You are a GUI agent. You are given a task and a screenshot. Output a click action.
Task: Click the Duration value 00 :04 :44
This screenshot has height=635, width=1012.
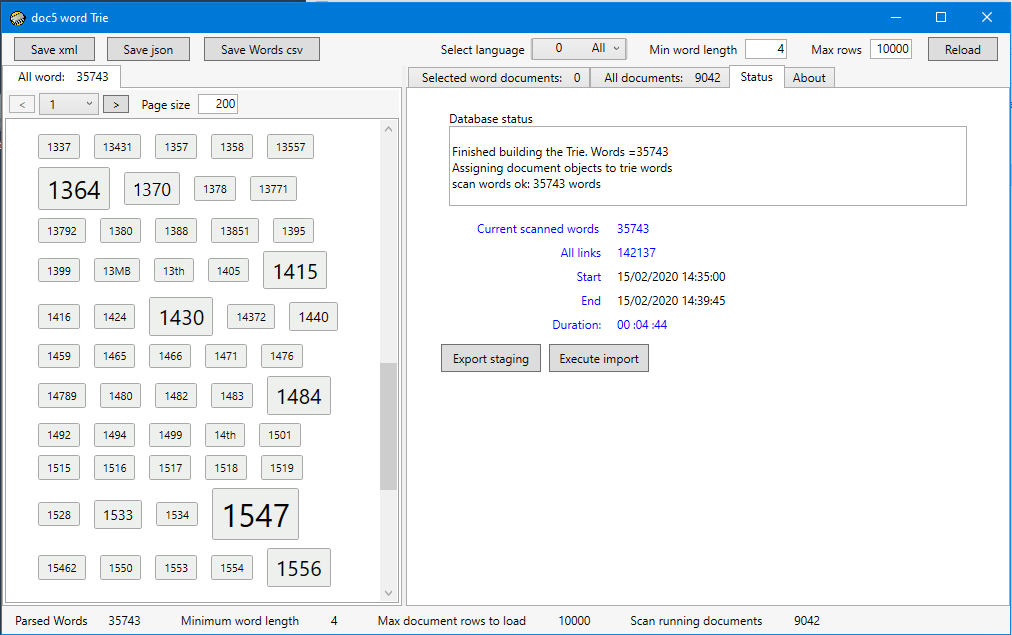pyautogui.click(x=642, y=325)
